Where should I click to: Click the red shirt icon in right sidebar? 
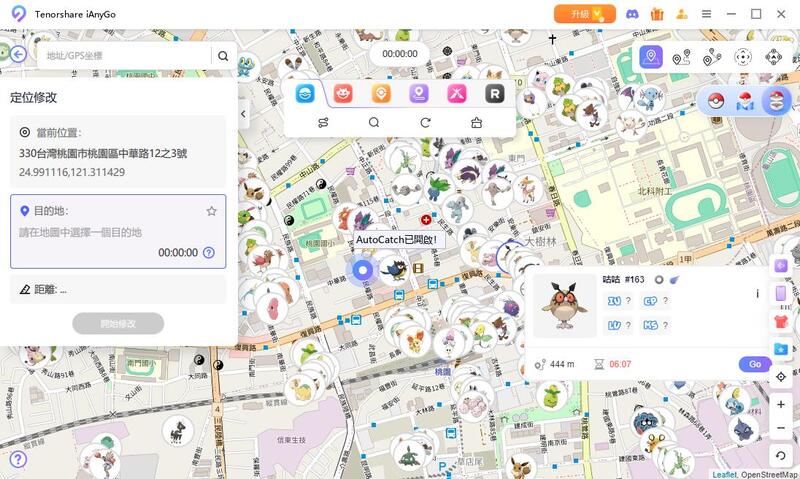[781, 322]
